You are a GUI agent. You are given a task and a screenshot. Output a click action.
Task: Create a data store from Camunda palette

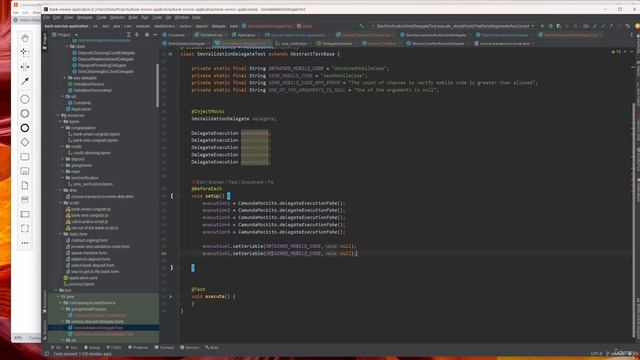coord(25,200)
